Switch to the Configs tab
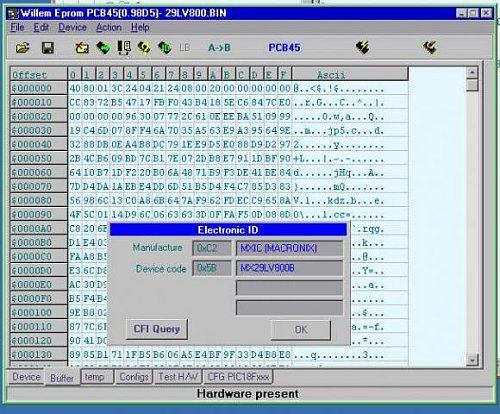 pos(134,377)
